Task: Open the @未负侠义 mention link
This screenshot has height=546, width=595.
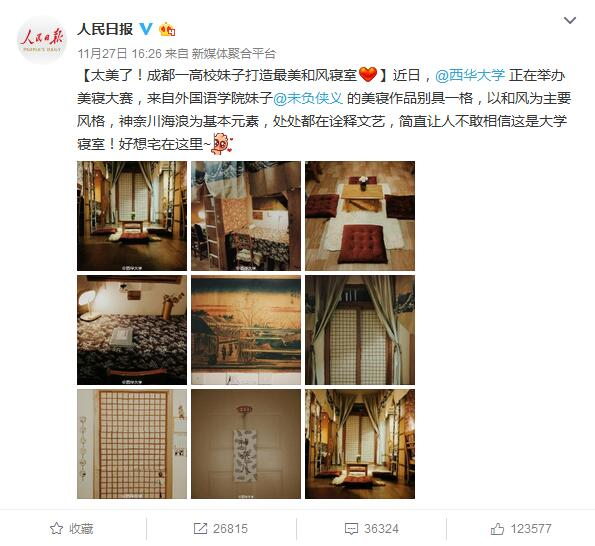Action: [x=308, y=98]
